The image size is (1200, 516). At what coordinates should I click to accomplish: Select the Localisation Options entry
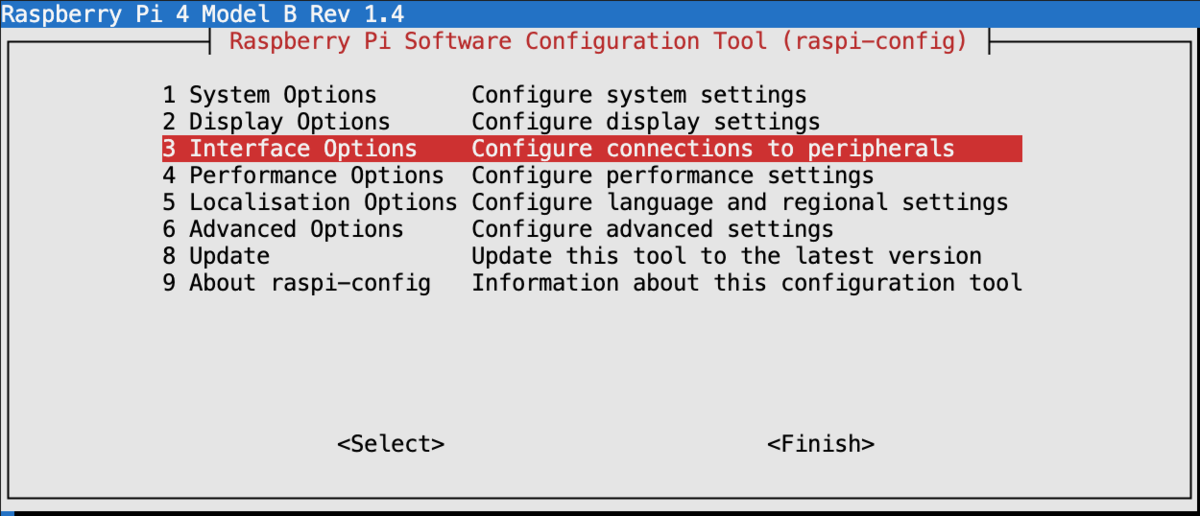pos(310,202)
